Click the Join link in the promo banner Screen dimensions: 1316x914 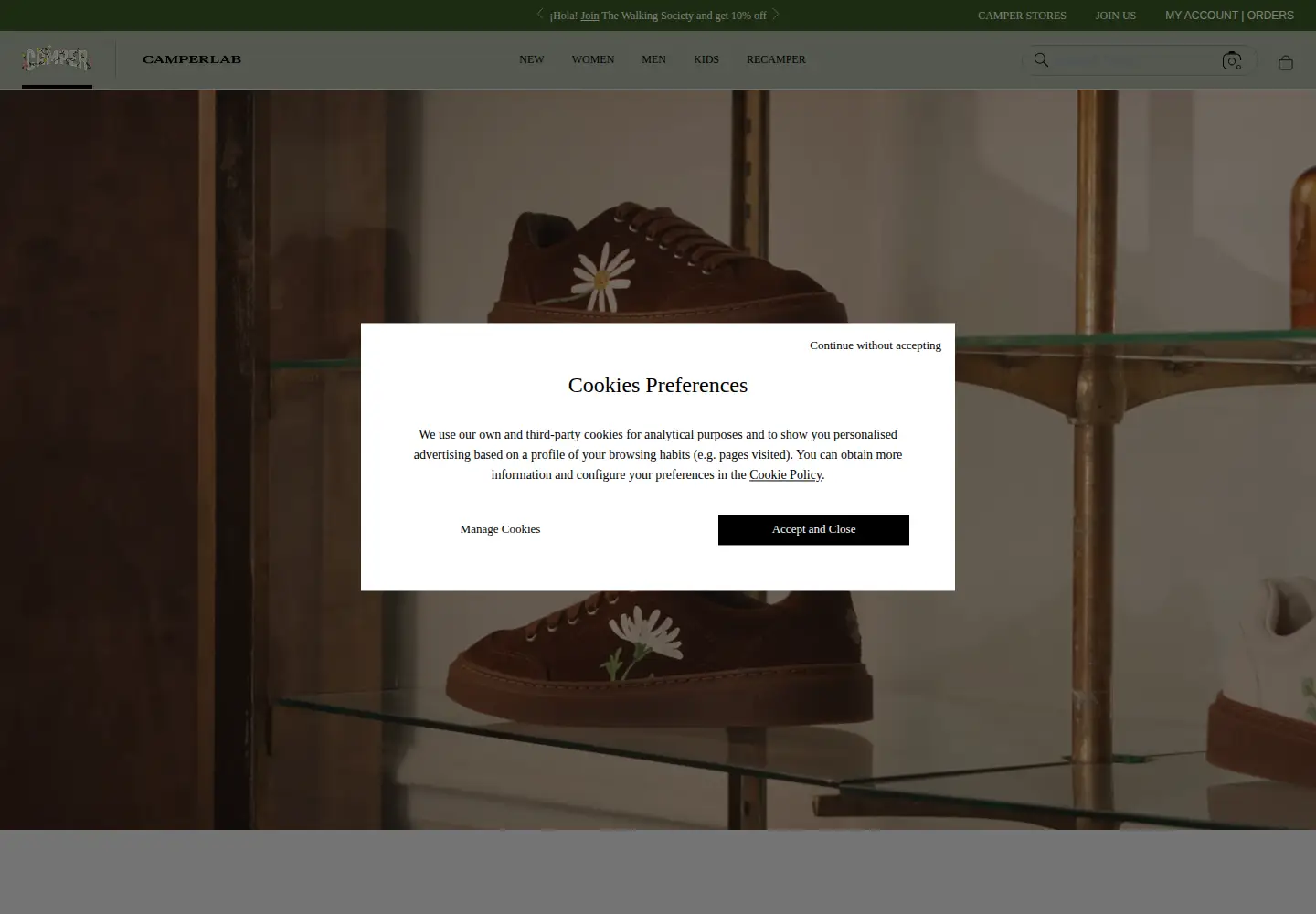589,16
